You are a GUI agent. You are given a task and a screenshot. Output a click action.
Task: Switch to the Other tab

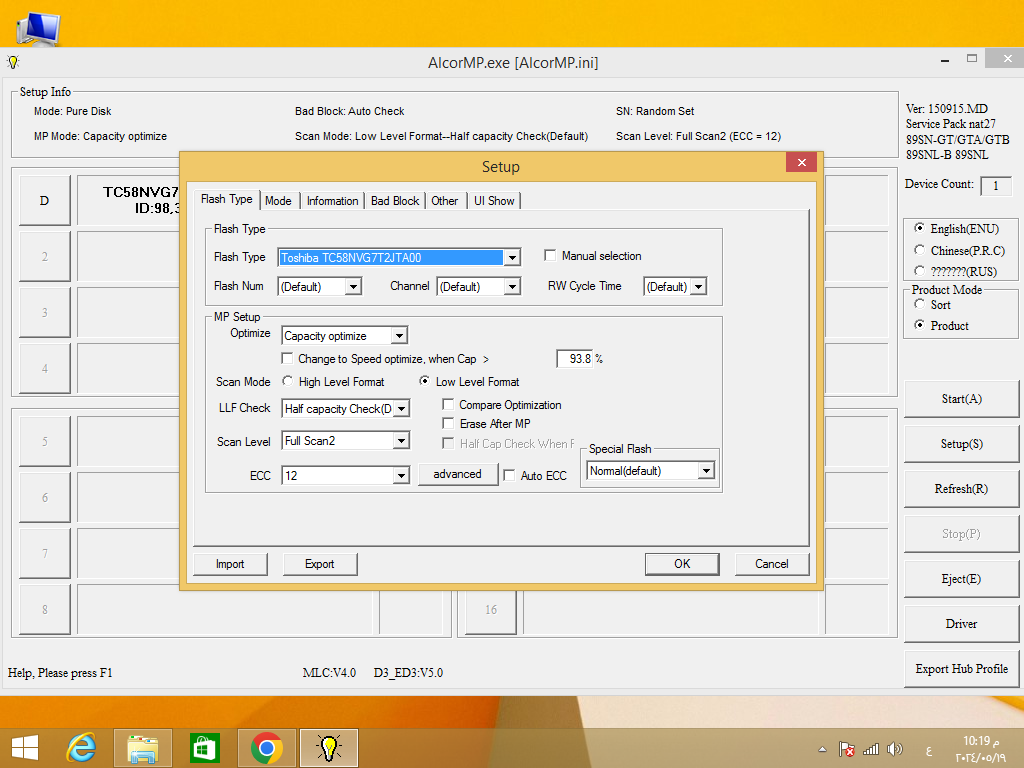[x=445, y=200]
